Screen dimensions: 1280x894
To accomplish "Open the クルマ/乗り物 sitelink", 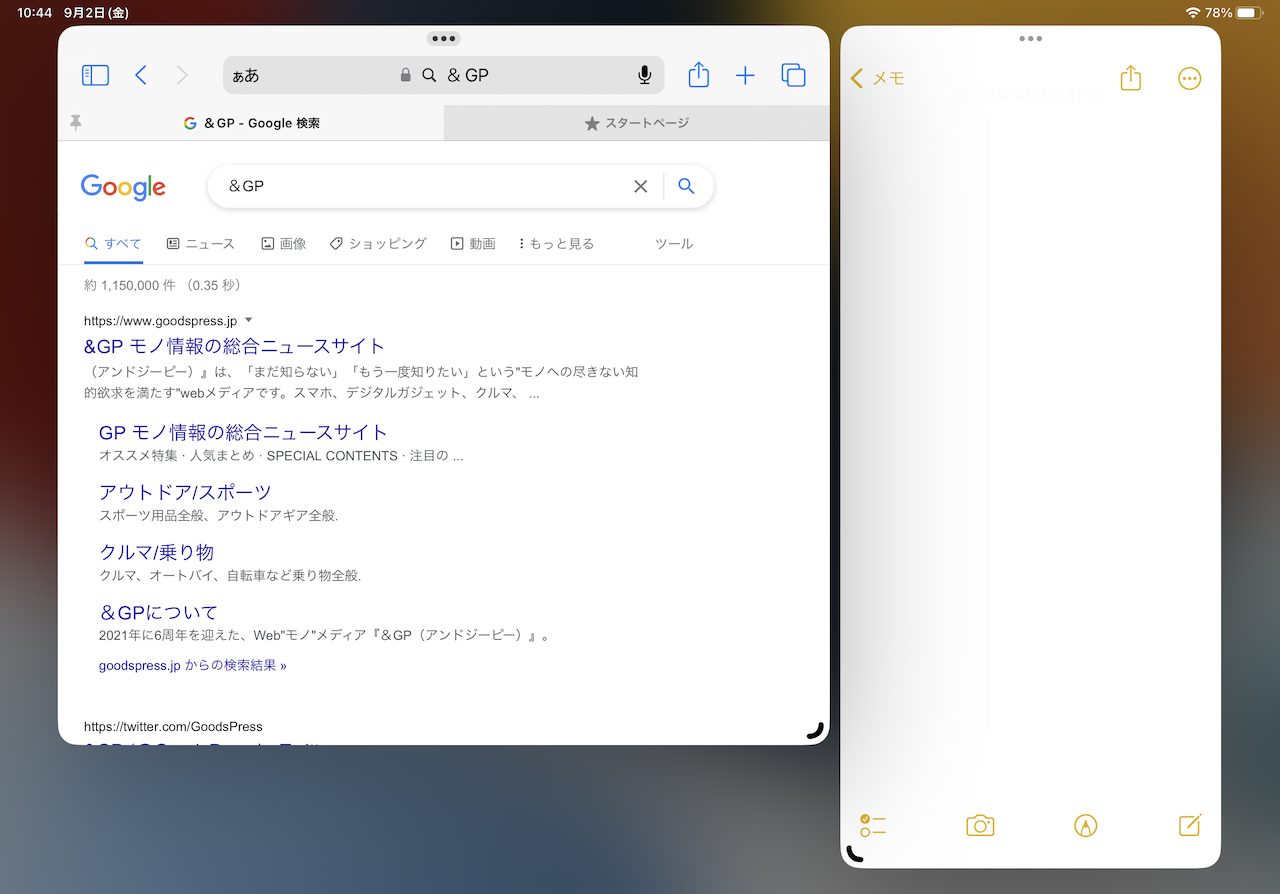I will 156,552.
